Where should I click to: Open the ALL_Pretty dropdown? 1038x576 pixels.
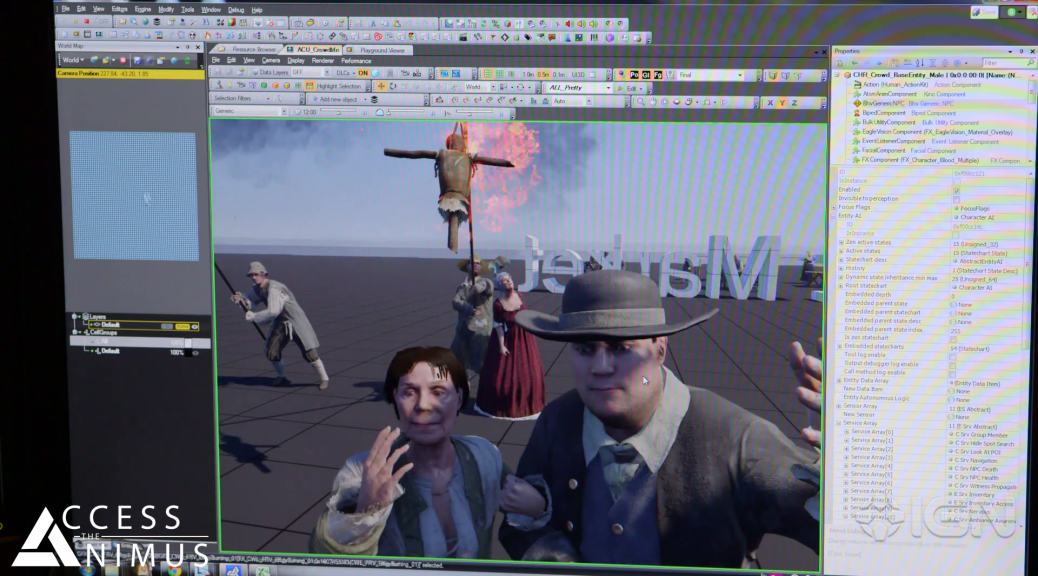click(578, 88)
